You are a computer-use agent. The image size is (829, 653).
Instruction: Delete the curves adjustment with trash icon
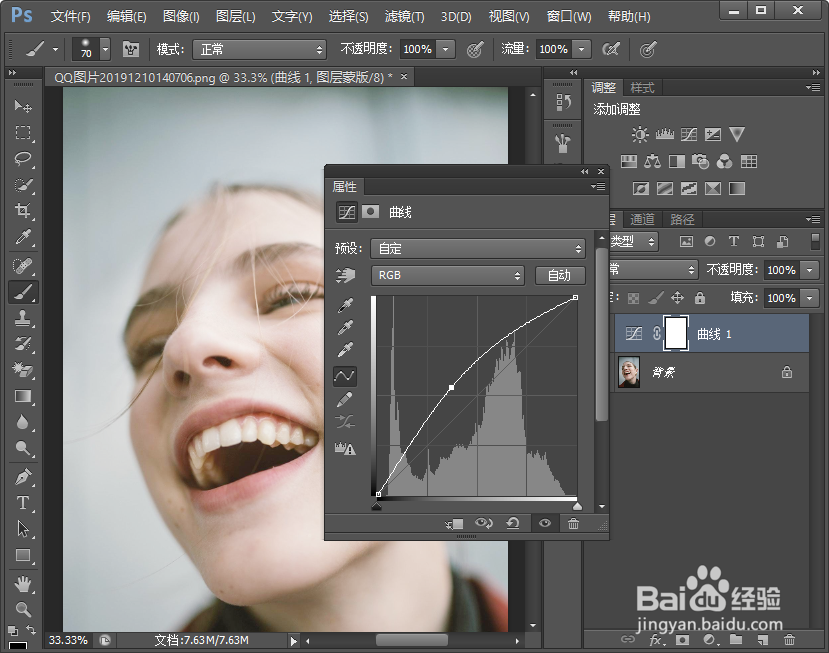pyautogui.click(x=573, y=523)
